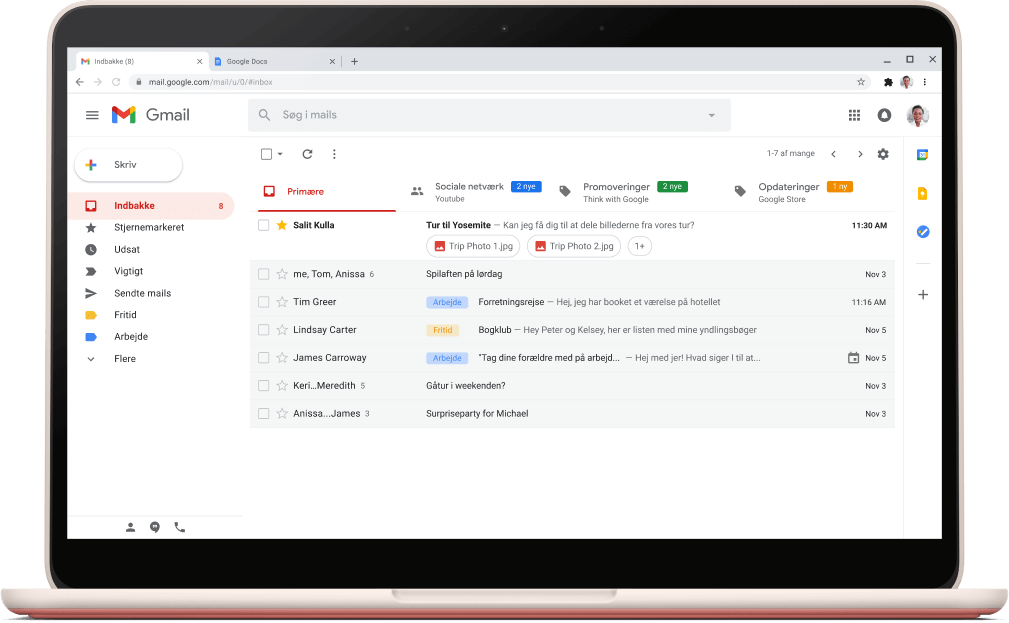This screenshot has height=623, width=1009.
Task: Open the contacts person icon at bottom
Action: pos(130,527)
